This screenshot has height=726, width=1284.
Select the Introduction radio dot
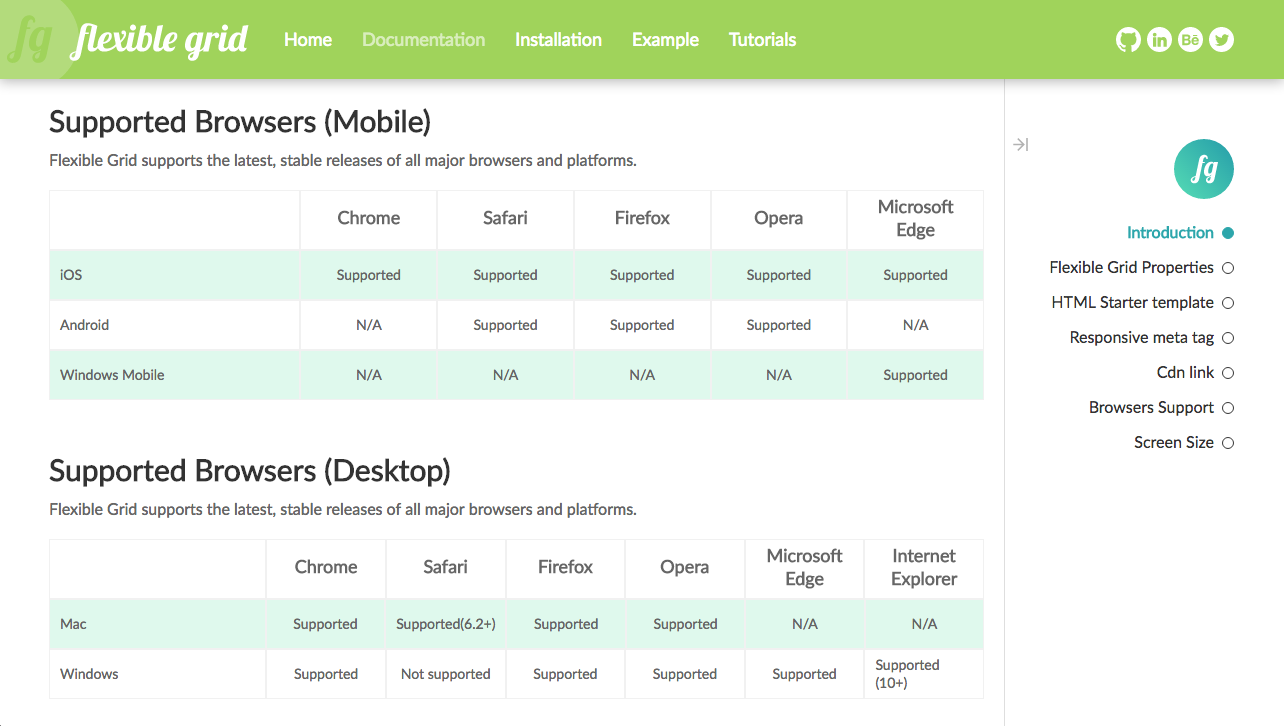[x=1228, y=233]
